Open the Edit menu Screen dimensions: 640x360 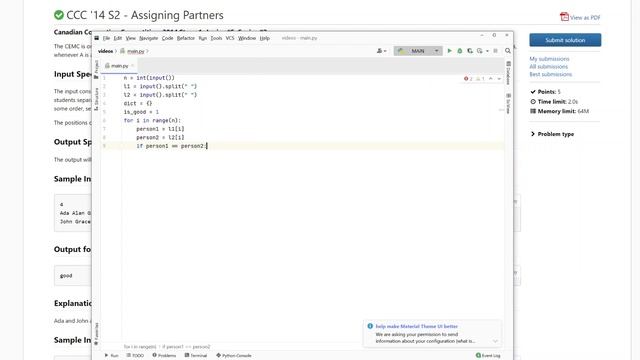click(x=118, y=38)
